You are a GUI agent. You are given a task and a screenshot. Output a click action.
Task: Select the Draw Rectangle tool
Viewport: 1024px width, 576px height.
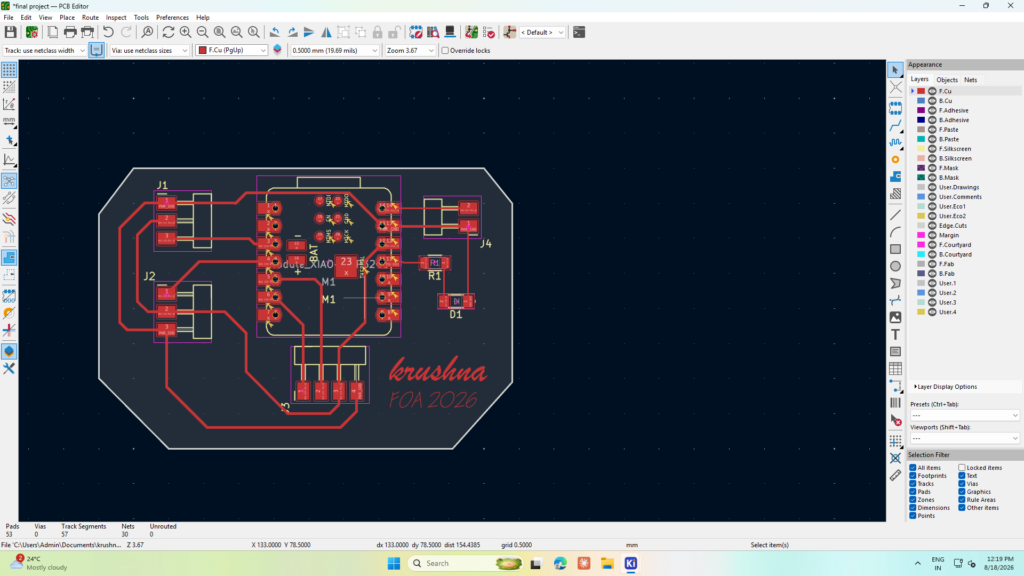[x=895, y=249]
